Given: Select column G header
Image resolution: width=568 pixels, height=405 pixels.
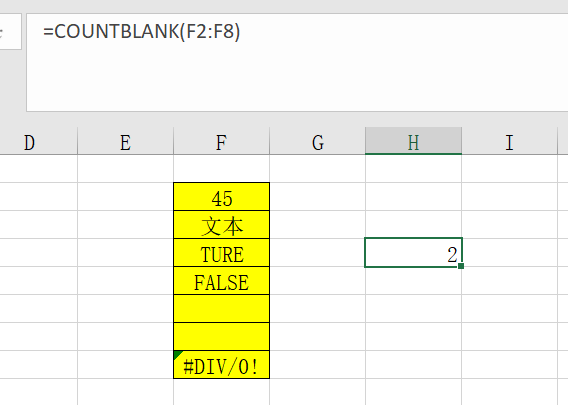Looking at the screenshot, I should pos(317,142).
